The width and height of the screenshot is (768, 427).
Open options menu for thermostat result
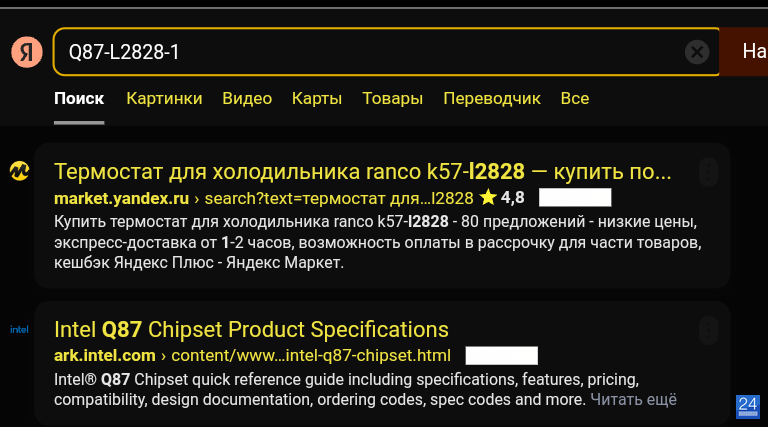708,172
